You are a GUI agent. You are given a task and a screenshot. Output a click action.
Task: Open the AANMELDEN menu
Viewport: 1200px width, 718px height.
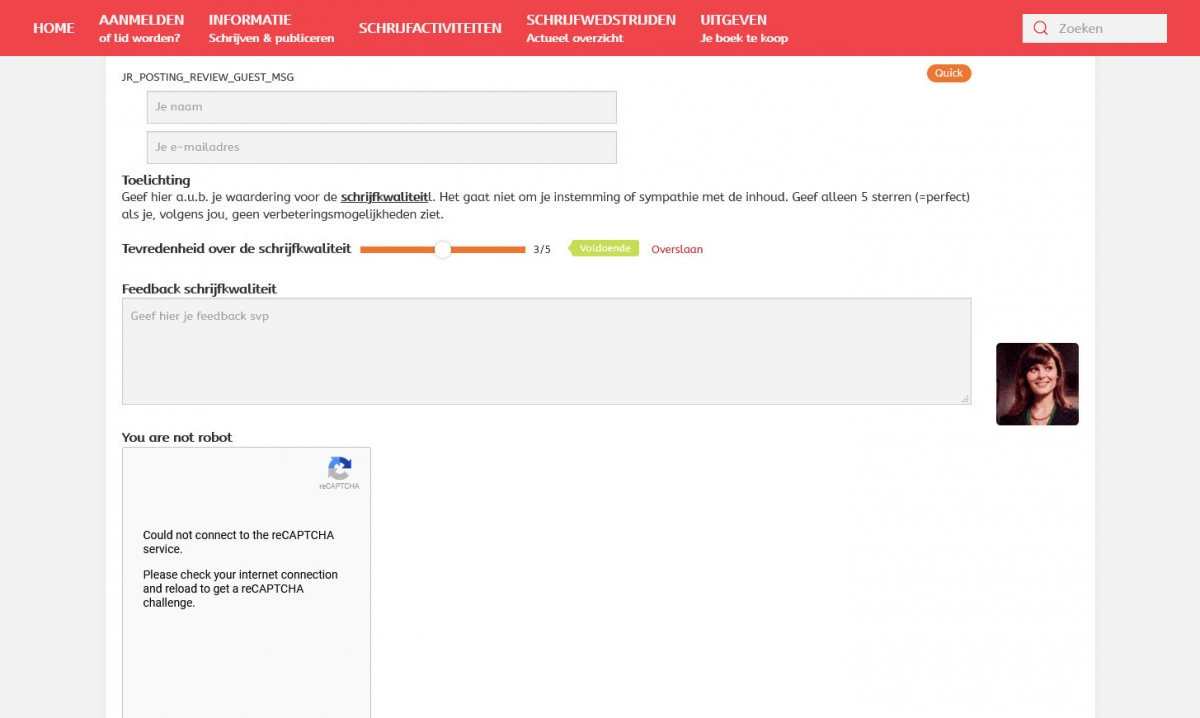click(x=141, y=28)
